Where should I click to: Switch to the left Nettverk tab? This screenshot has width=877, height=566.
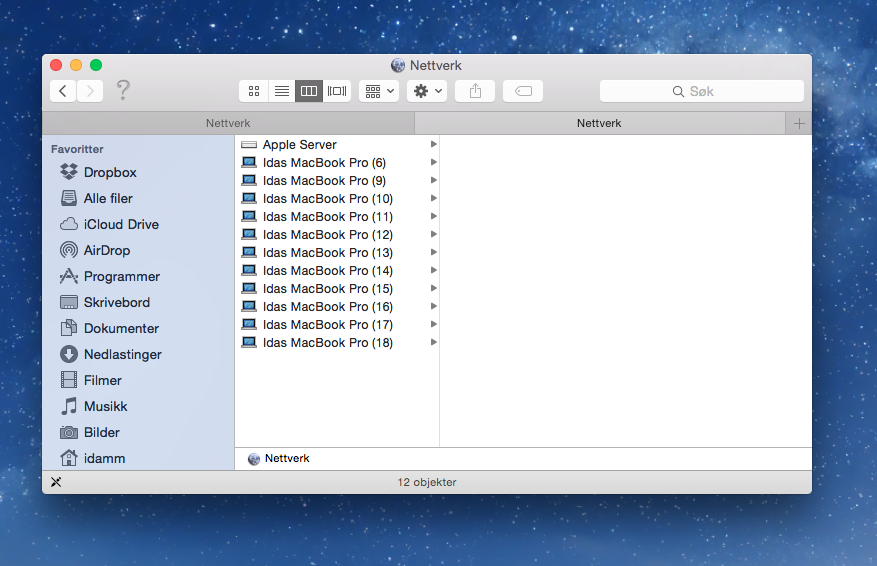228,123
